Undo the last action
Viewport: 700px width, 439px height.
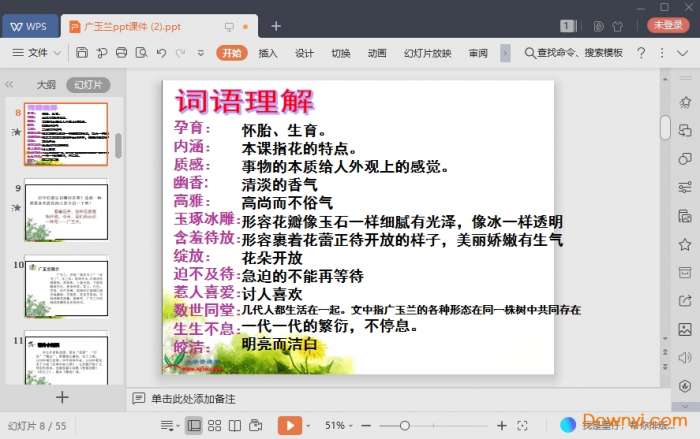click(x=161, y=53)
